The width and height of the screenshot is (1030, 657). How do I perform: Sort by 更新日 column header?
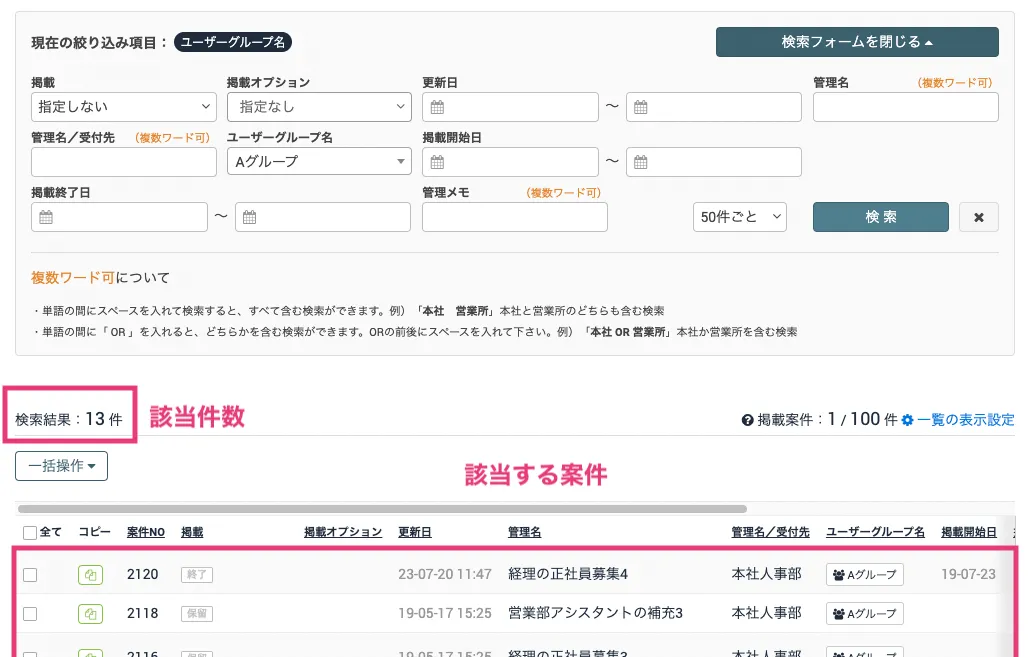415,533
